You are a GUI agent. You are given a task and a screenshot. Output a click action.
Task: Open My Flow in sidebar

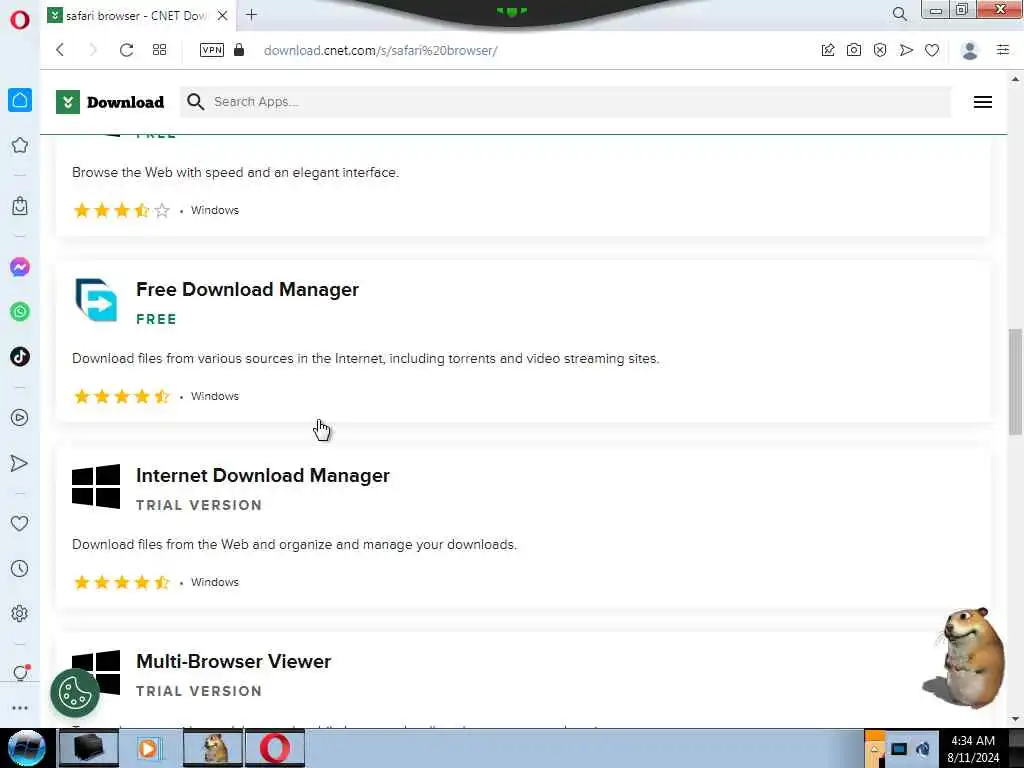[20, 463]
